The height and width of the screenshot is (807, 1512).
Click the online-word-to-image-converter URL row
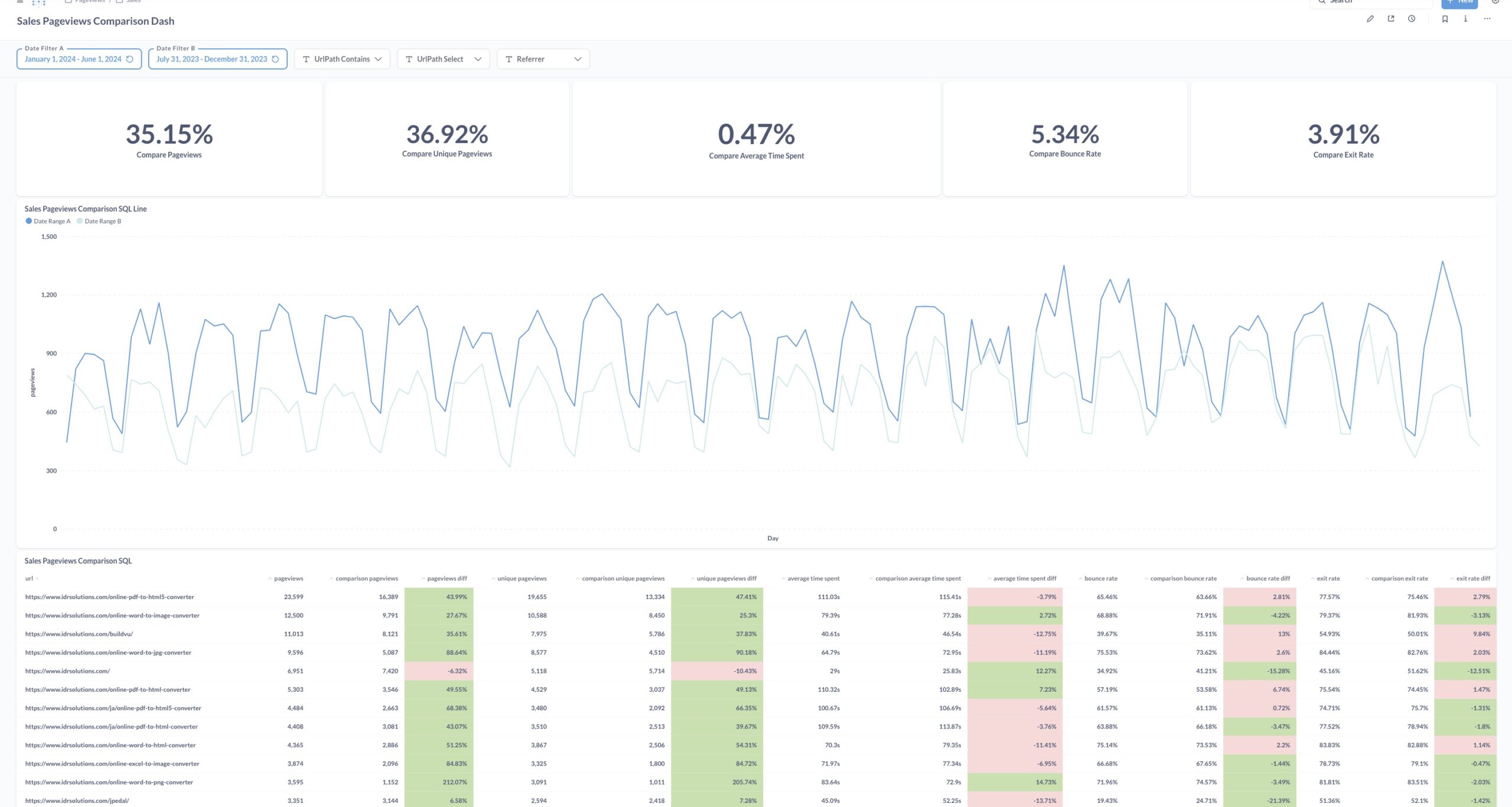112,616
